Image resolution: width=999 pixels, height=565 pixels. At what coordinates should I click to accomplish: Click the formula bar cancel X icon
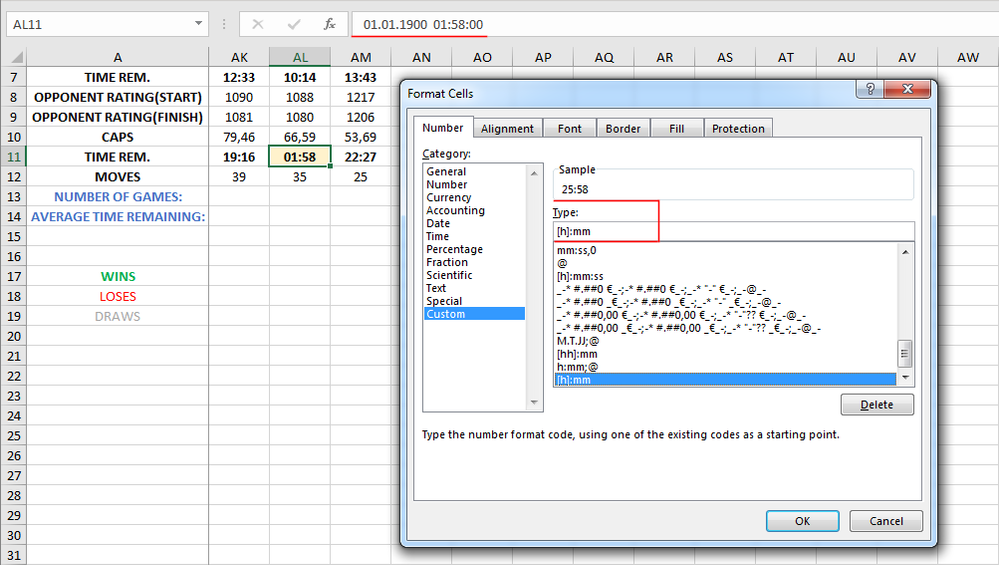point(257,24)
